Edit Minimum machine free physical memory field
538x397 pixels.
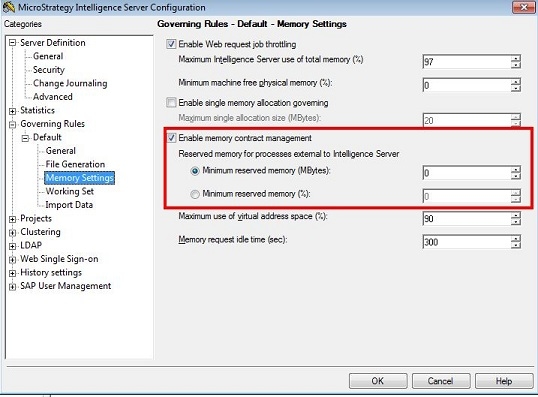pos(467,85)
